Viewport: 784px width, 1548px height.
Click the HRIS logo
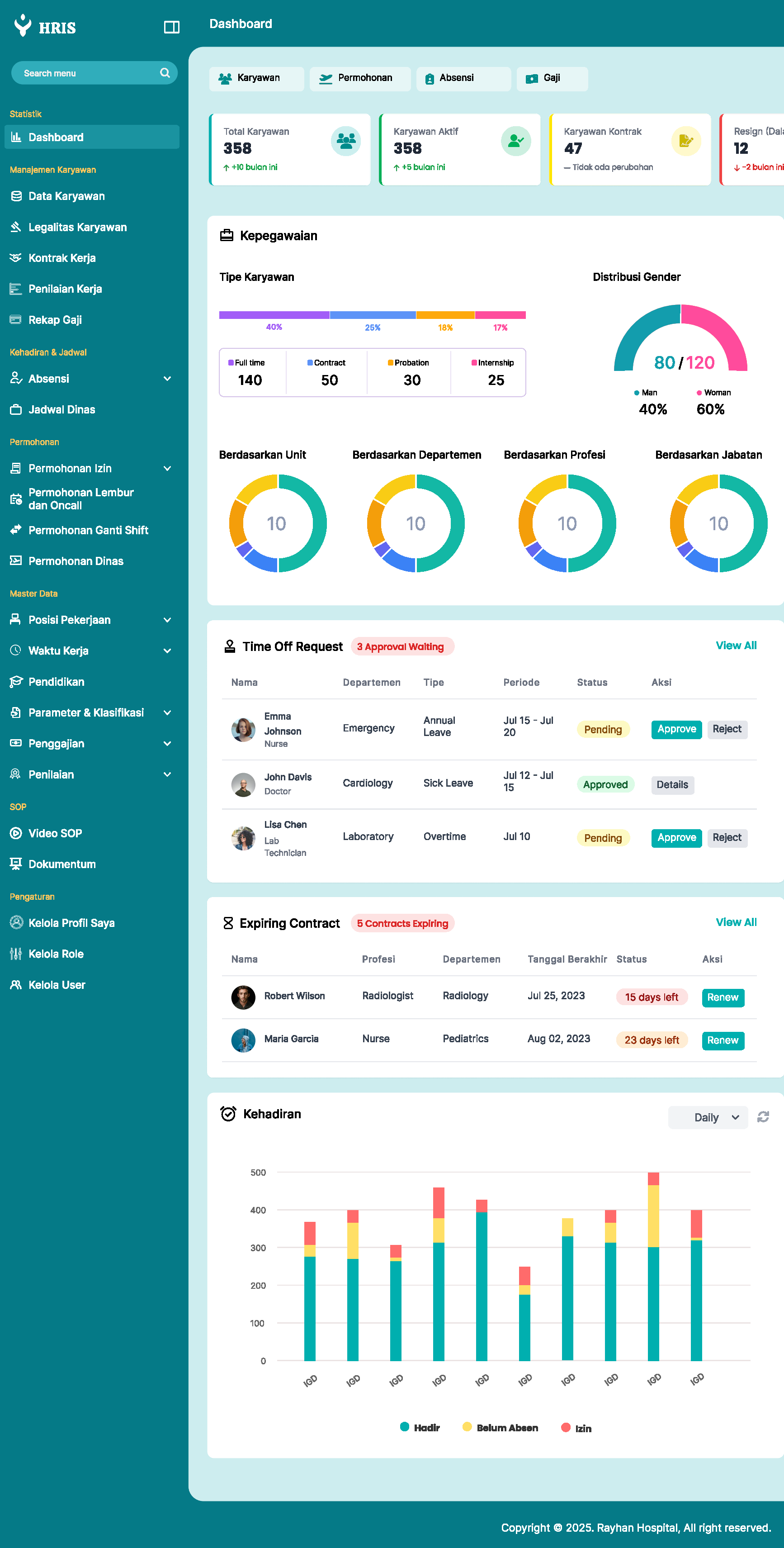coord(45,26)
